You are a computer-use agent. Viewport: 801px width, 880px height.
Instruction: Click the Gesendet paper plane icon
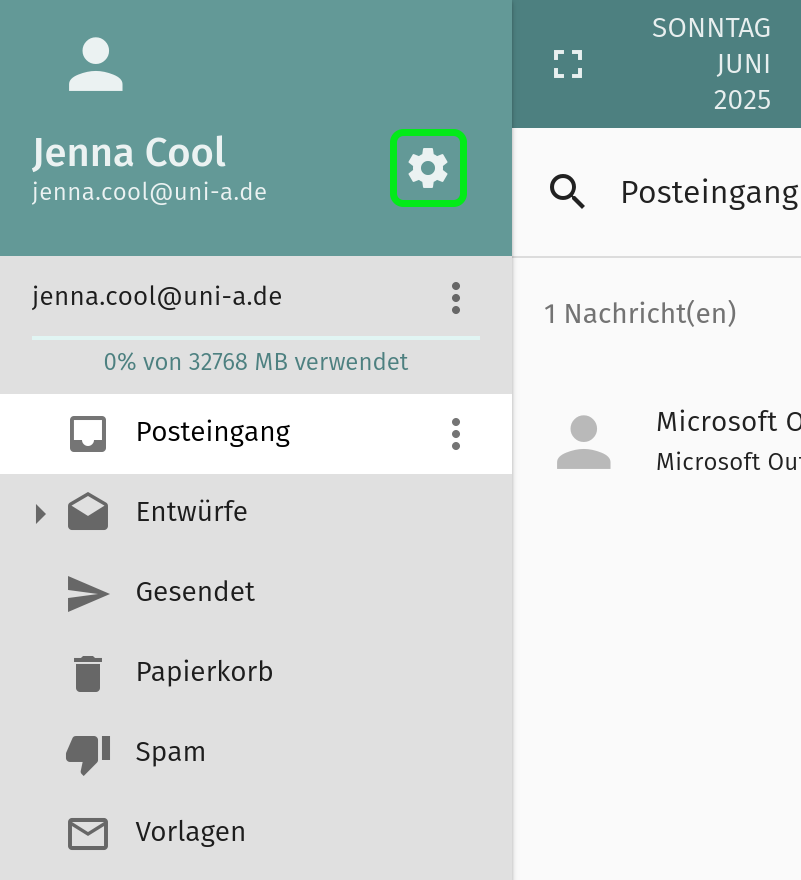coord(88,593)
